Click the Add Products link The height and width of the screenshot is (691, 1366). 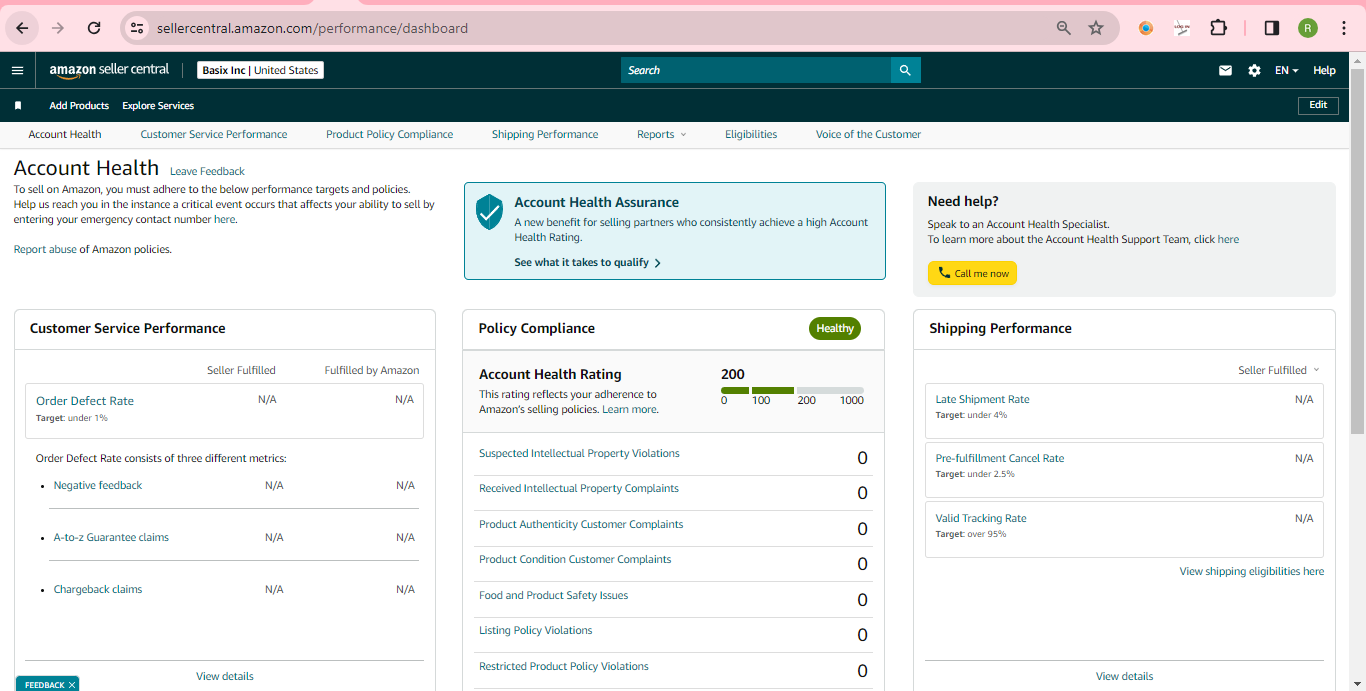tap(79, 105)
